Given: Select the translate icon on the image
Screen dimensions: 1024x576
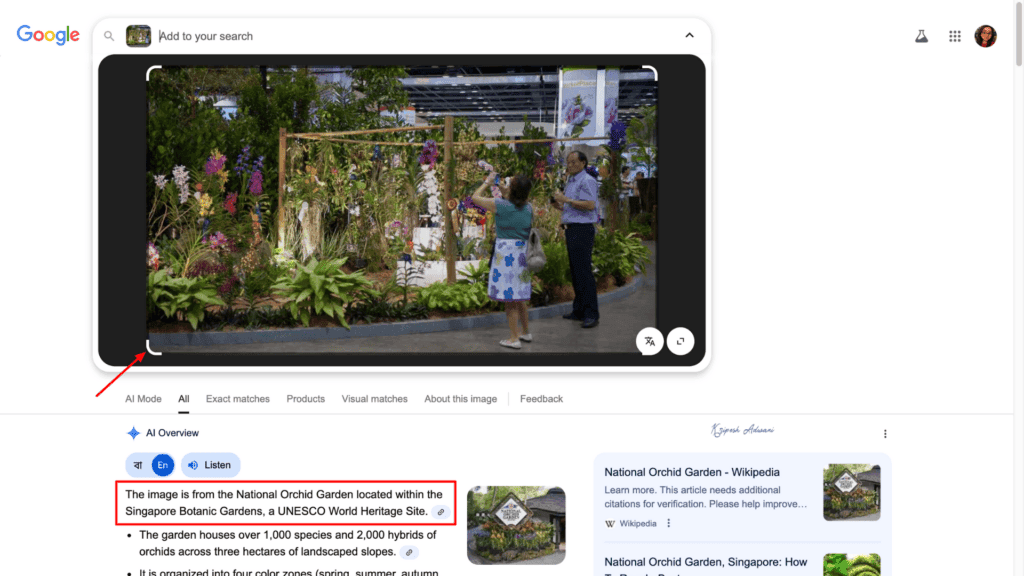Looking at the screenshot, I should (x=649, y=341).
